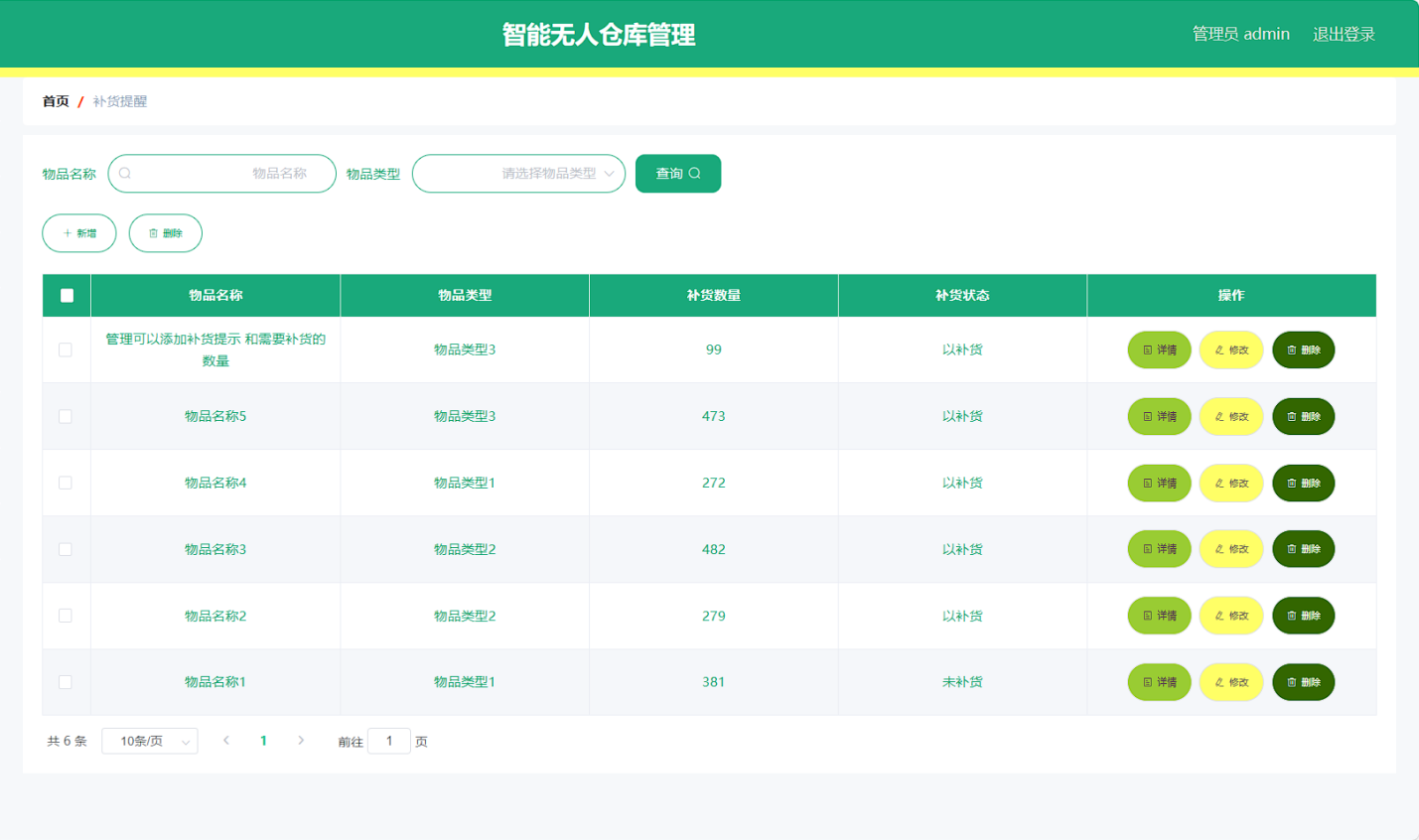Tick the checkbox for 物品名称3
Screen dimensions: 1419x840
coord(66,549)
